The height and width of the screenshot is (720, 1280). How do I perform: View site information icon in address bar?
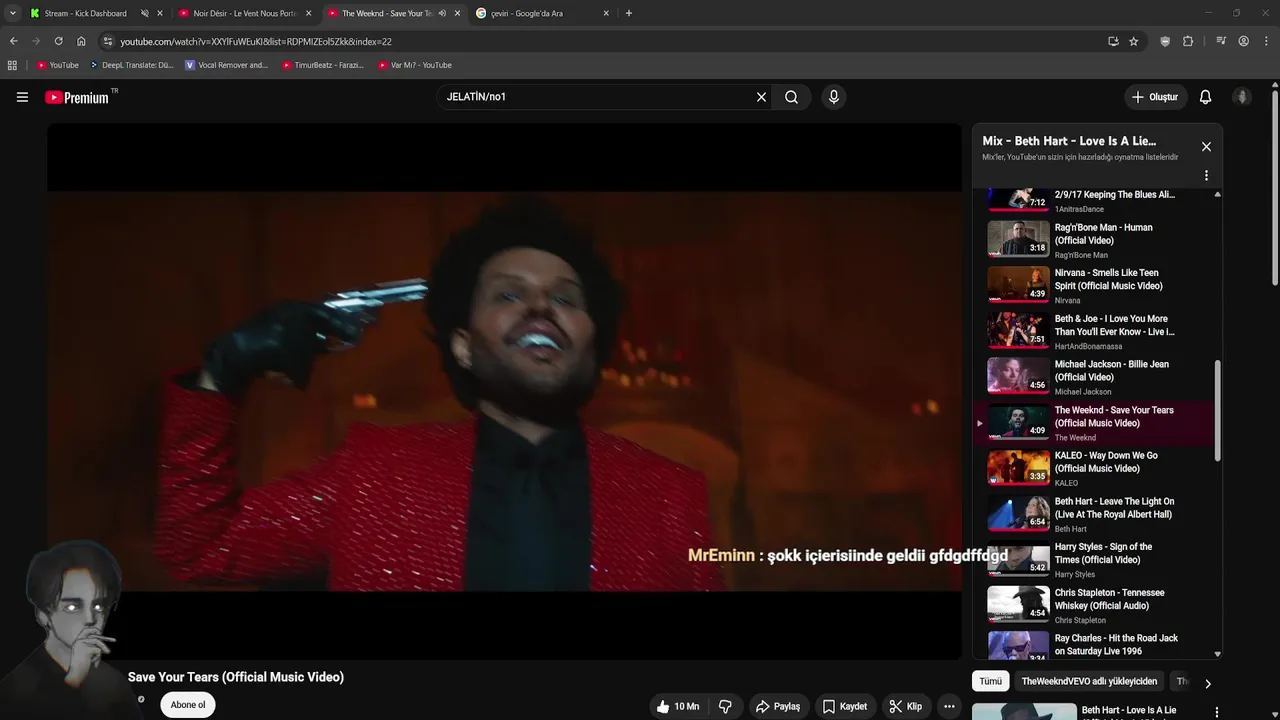(x=108, y=41)
